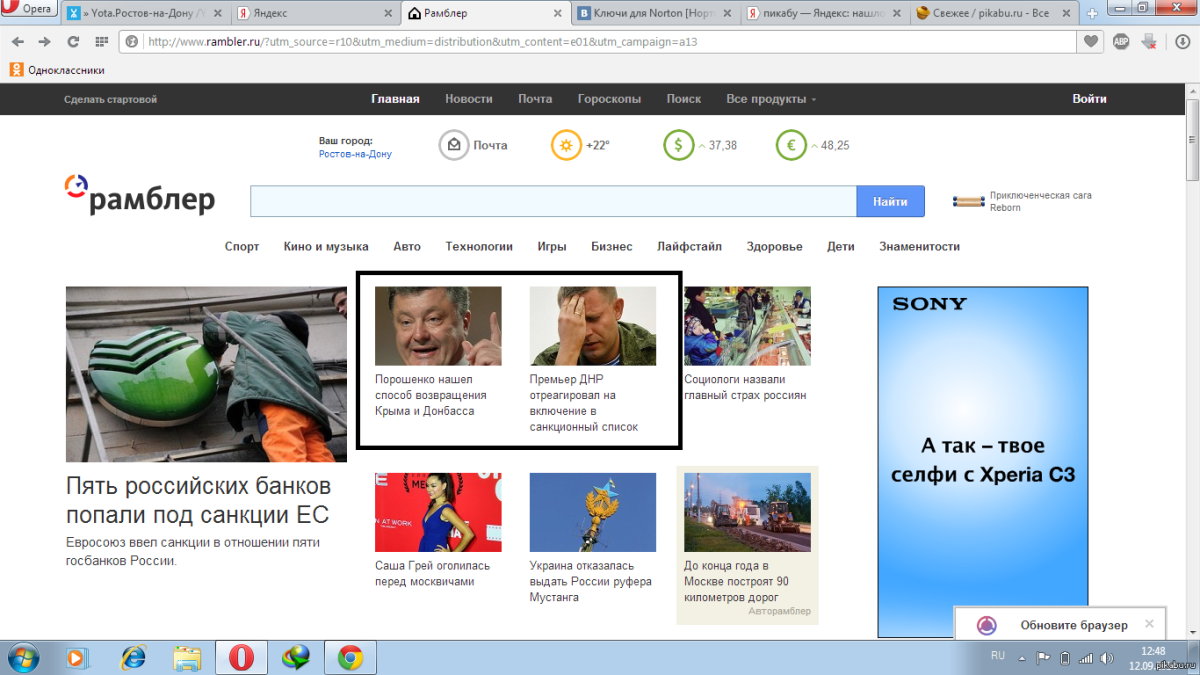Open the Adblock ABP extension icon
This screenshot has width=1200, height=675.
coord(1120,42)
